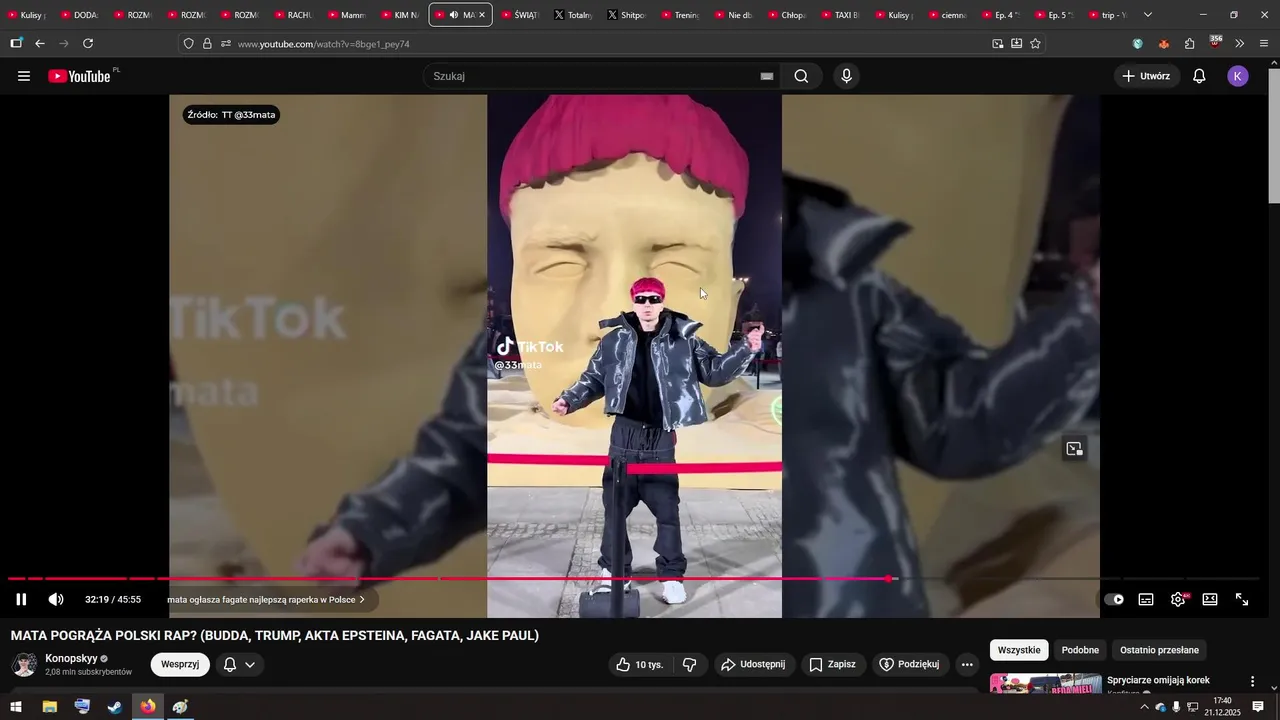Go to the YouTube home logo
The width and height of the screenshot is (1280, 720).
[x=80, y=76]
